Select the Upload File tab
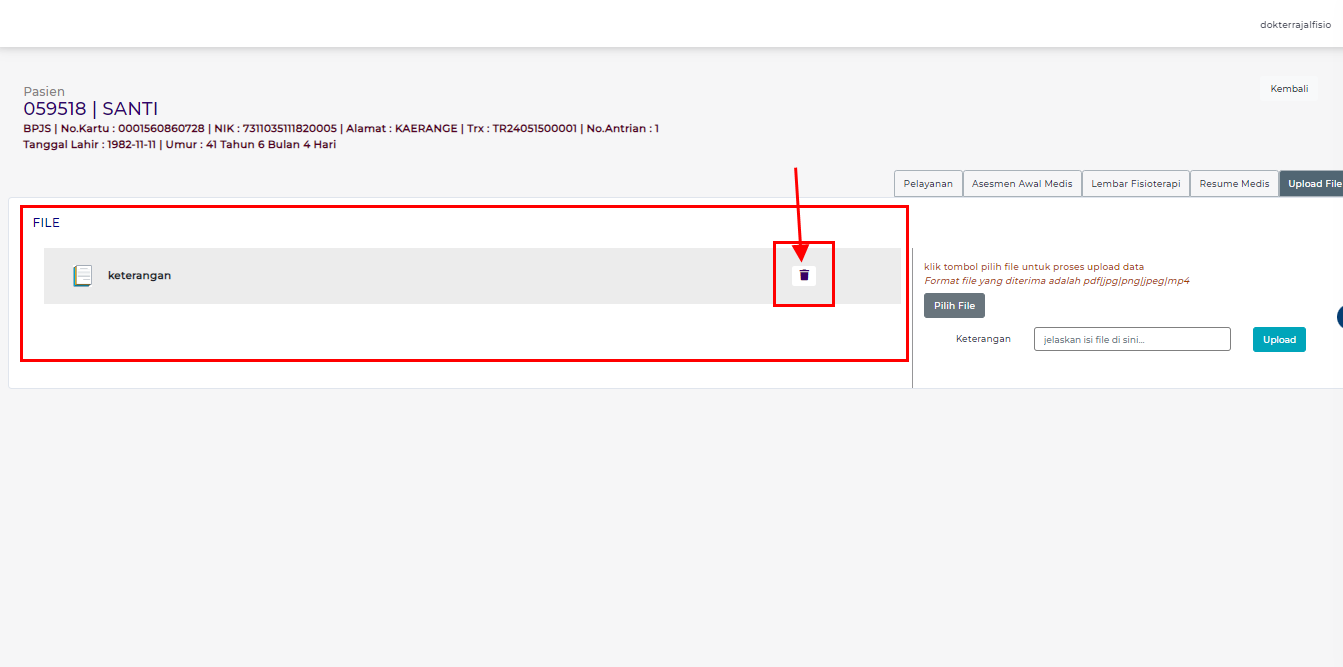This screenshot has width=1343, height=667. click(1313, 184)
